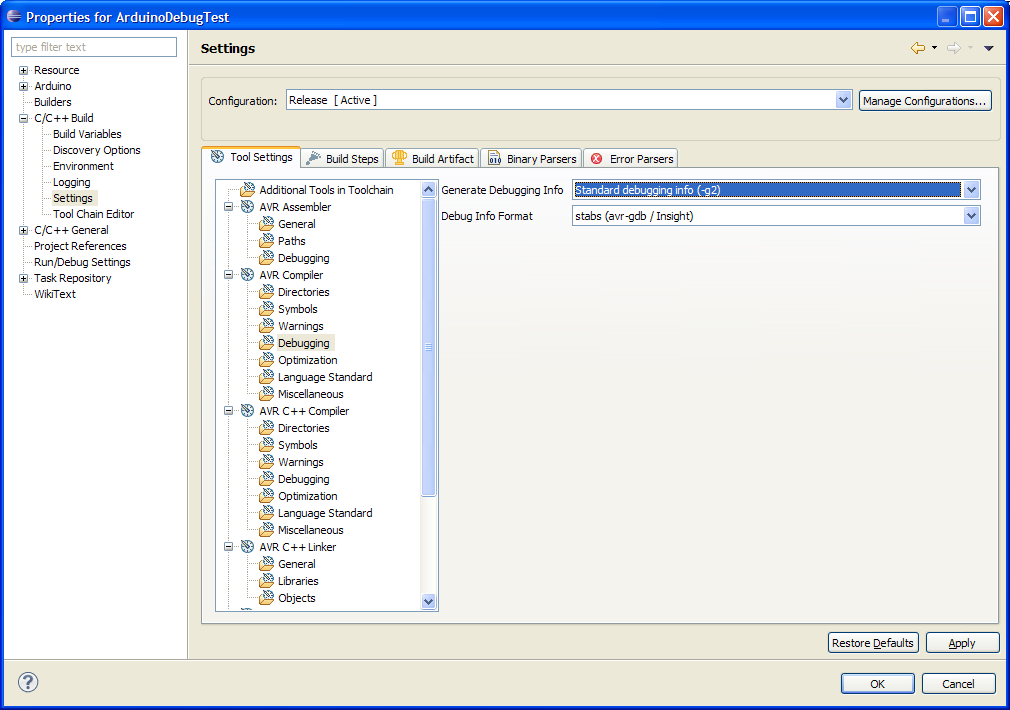The image size is (1010, 710).
Task: Open the Generate Debugging Info dropdown
Action: (971, 190)
